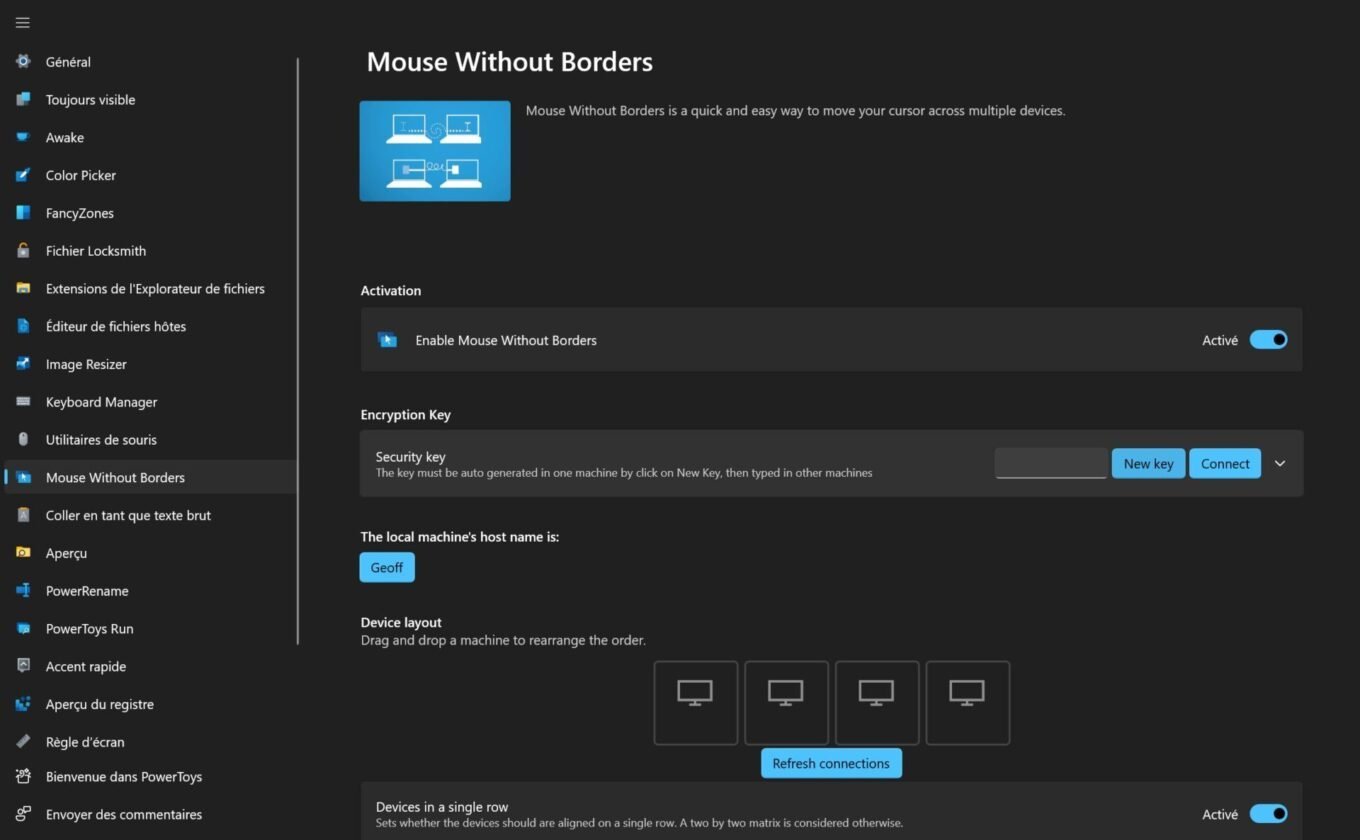The image size is (1360, 840).
Task: Expand the Security key settings chevron
Action: pyautogui.click(x=1280, y=463)
